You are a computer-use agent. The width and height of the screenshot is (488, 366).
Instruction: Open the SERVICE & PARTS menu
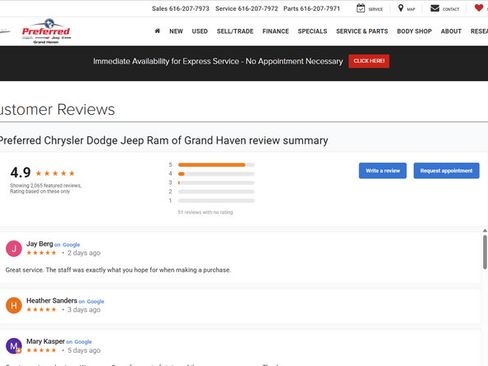tap(362, 31)
